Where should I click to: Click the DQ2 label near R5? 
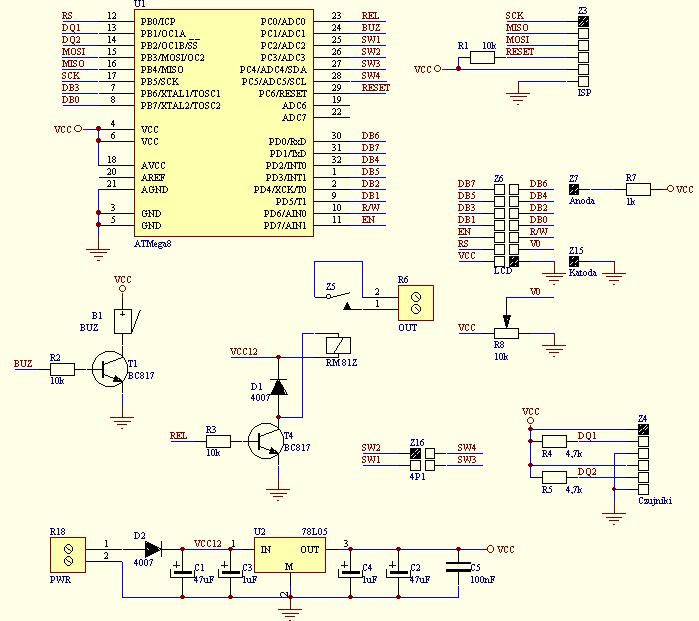click(x=587, y=472)
